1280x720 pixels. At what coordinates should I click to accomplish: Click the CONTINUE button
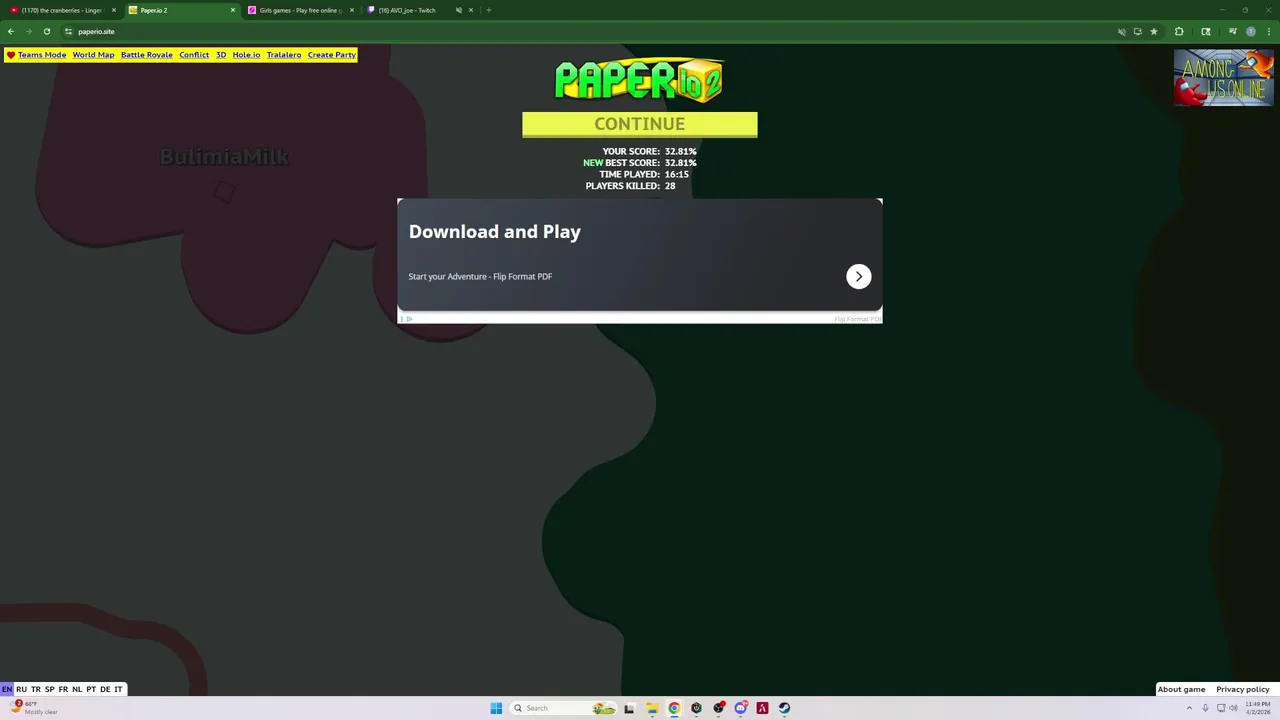(x=639, y=124)
